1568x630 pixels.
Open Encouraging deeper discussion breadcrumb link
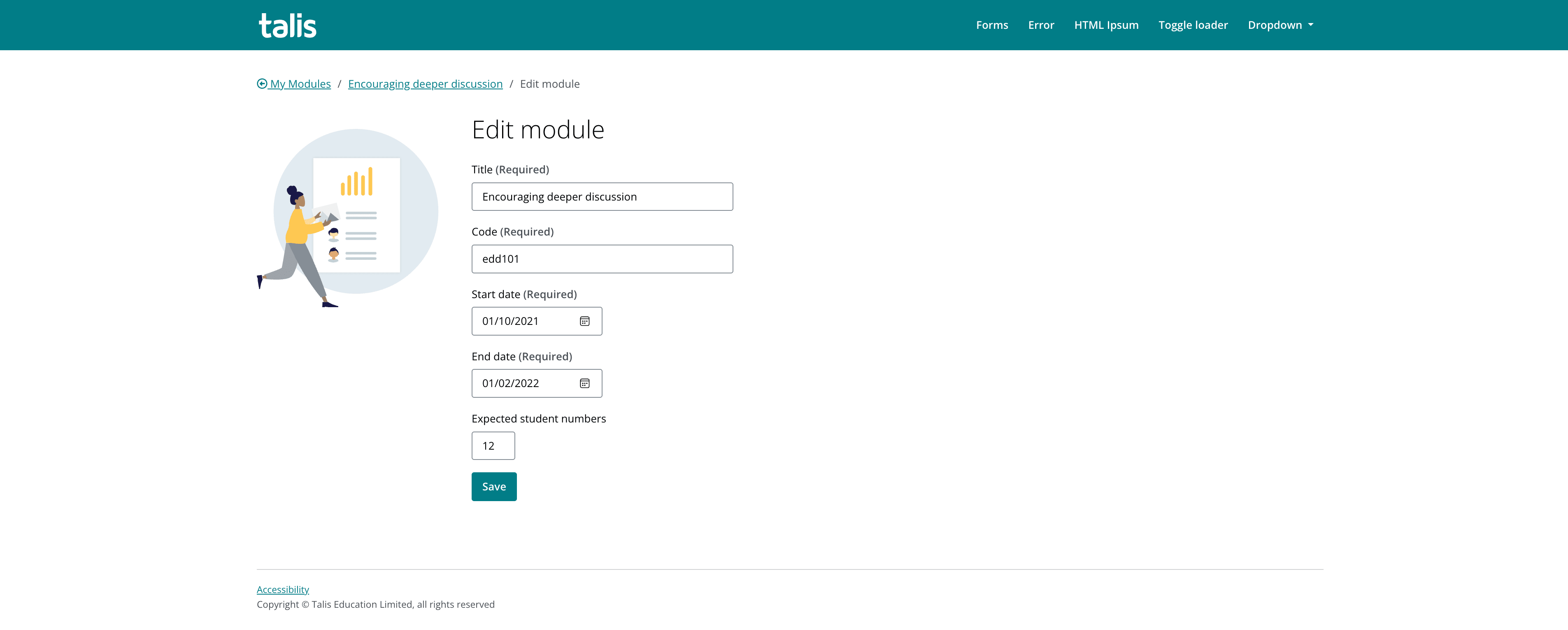coord(425,84)
